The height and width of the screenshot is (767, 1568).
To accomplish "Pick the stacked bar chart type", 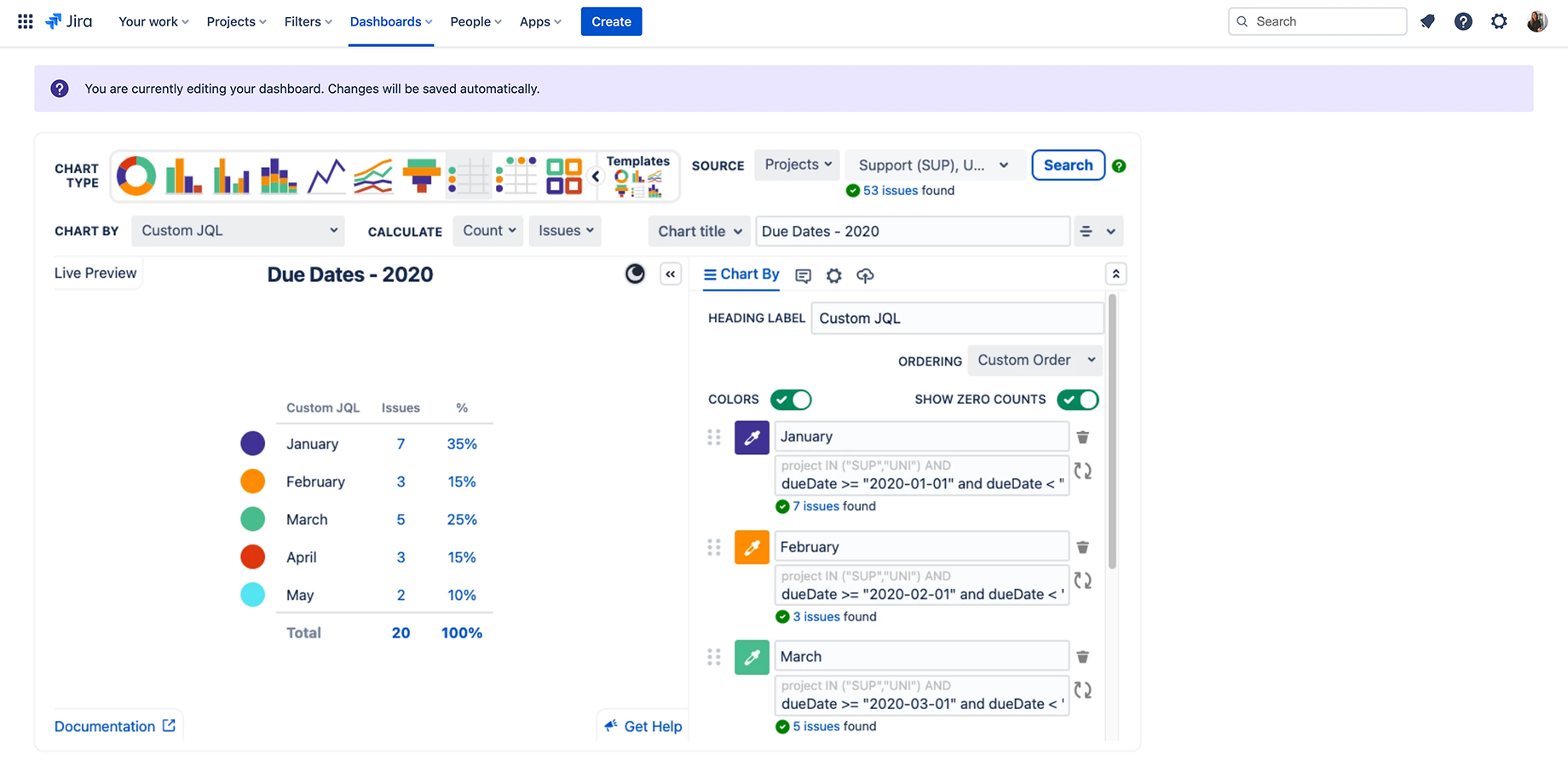I will pyautogui.click(x=279, y=176).
